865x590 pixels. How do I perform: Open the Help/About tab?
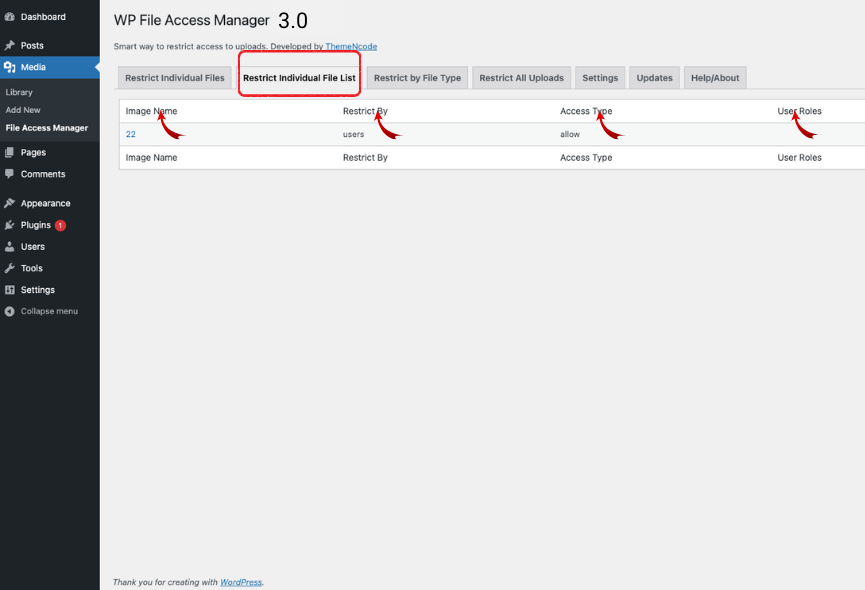tap(715, 78)
